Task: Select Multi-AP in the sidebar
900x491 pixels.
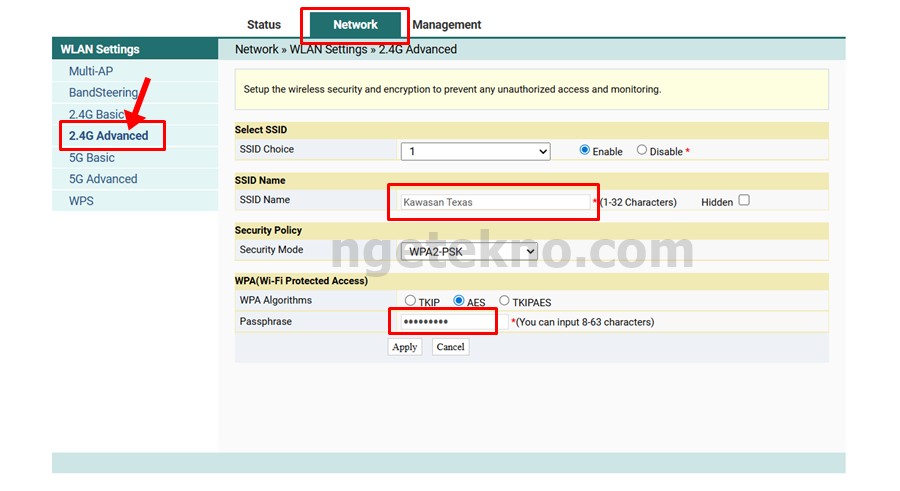Action: coord(91,72)
